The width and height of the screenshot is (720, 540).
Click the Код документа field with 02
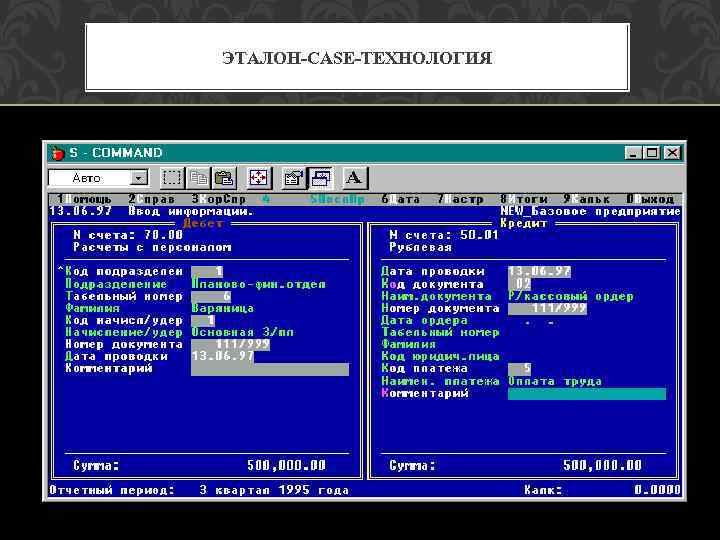(520, 284)
